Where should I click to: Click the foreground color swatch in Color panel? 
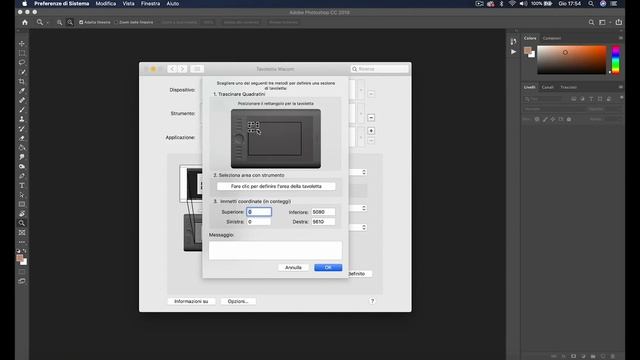click(x=527, y=51)
